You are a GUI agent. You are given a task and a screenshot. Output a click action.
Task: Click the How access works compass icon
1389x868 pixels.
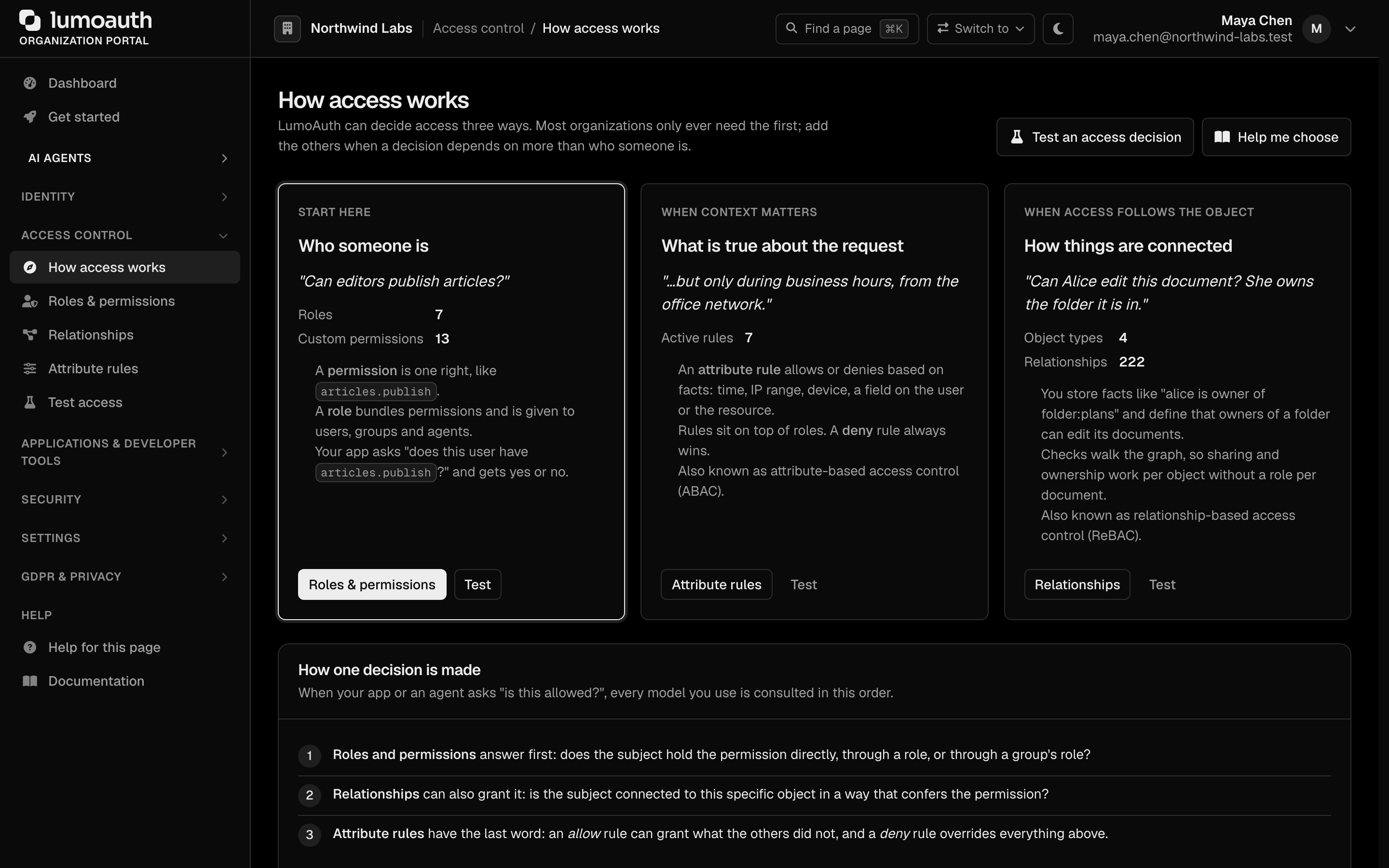30,268
